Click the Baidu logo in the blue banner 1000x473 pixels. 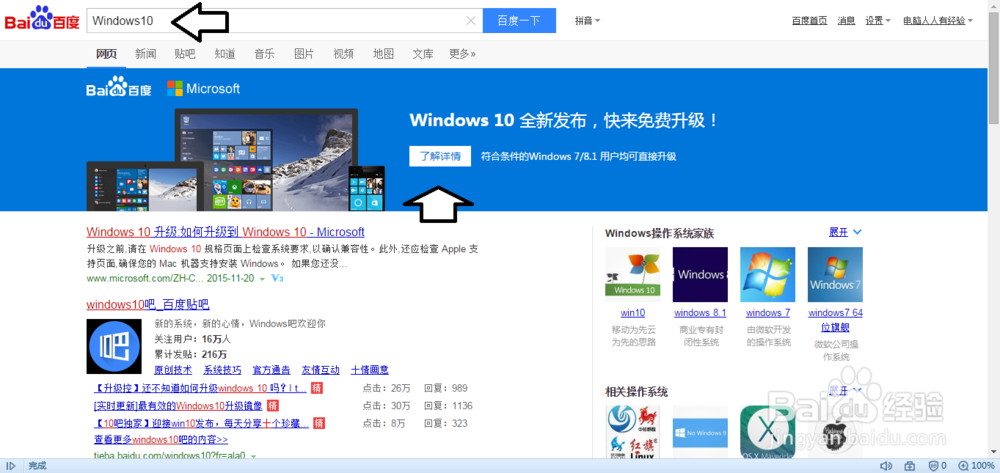(119, 87)
